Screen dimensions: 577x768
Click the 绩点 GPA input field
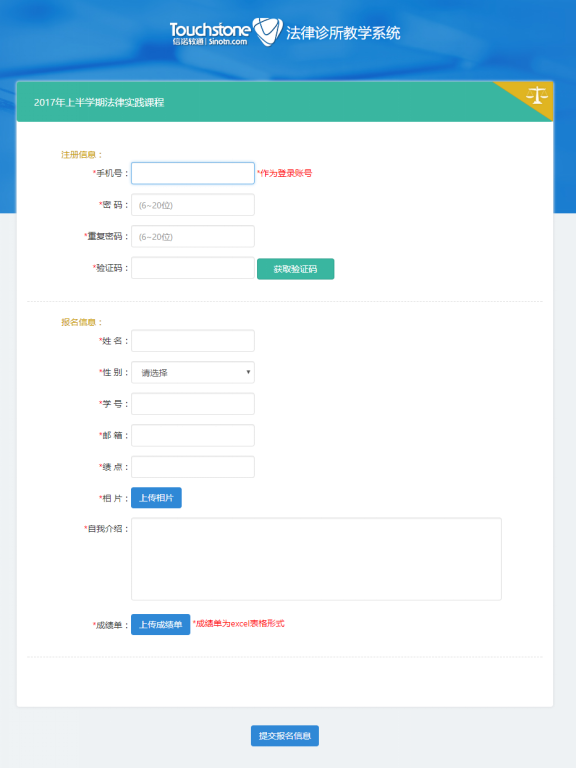click(x=193, y=467)
